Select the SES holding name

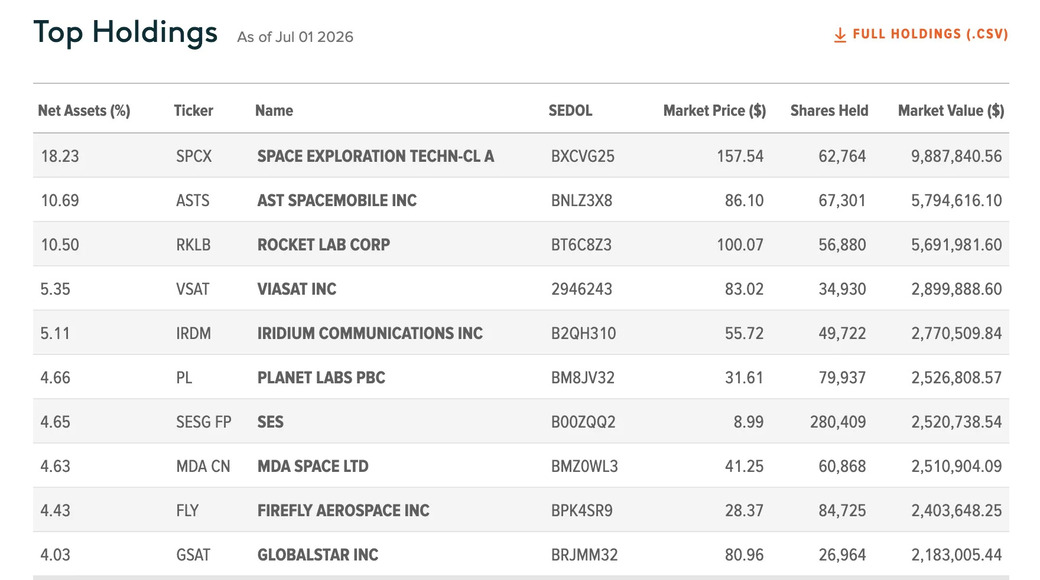tap(271, 422)
